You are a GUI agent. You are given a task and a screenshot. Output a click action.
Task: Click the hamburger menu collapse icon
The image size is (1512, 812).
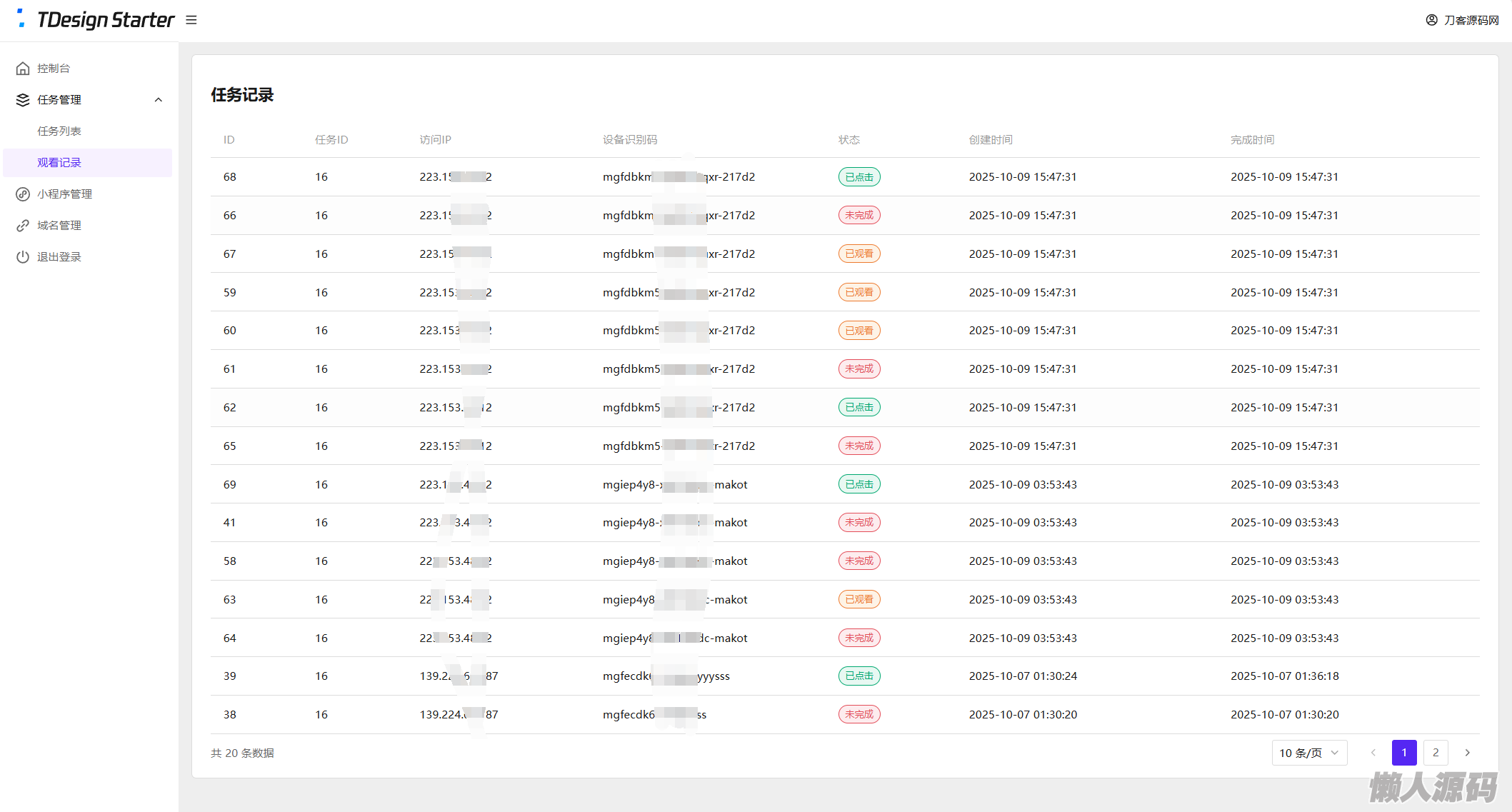(191, 20)
